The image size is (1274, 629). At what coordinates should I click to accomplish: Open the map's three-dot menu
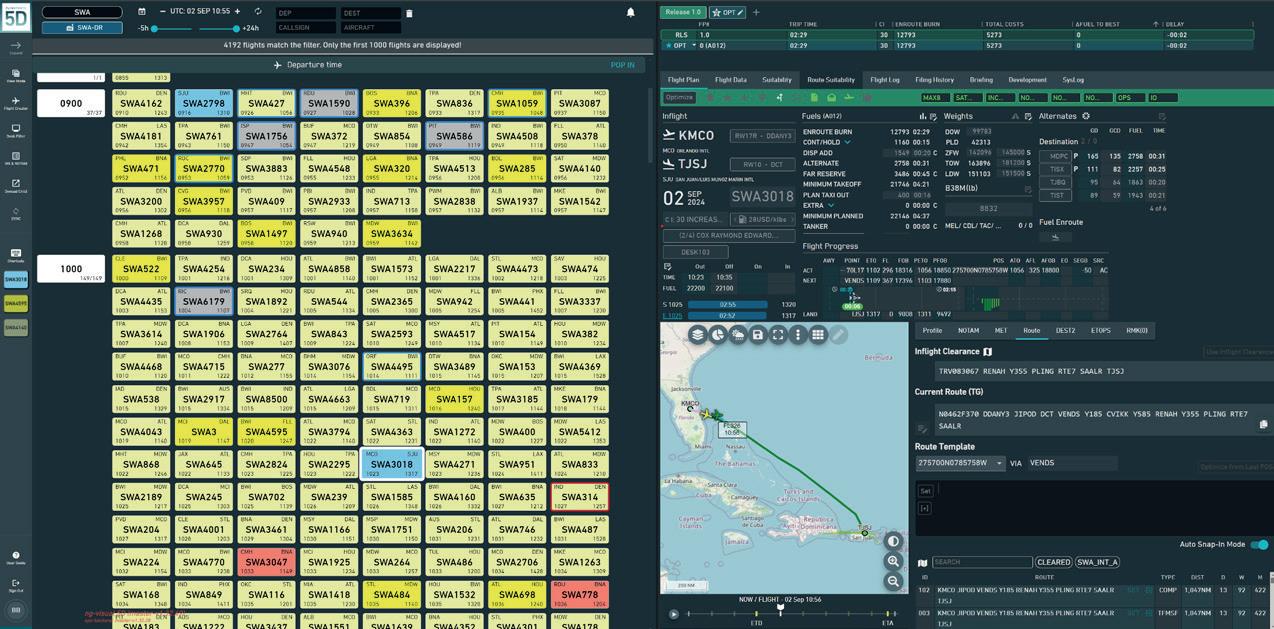point(798,335)
